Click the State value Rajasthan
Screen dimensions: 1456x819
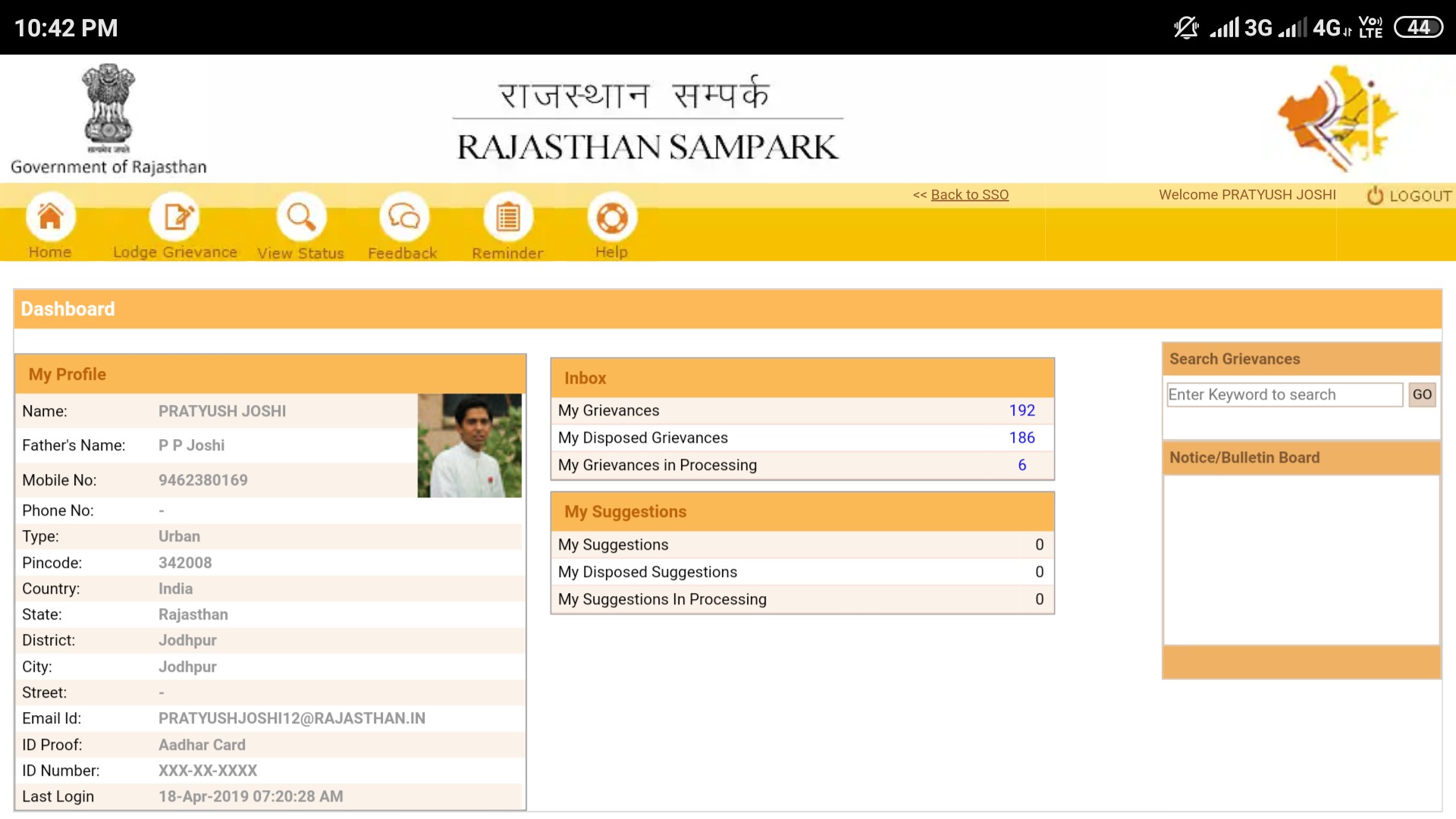[193, 614]
